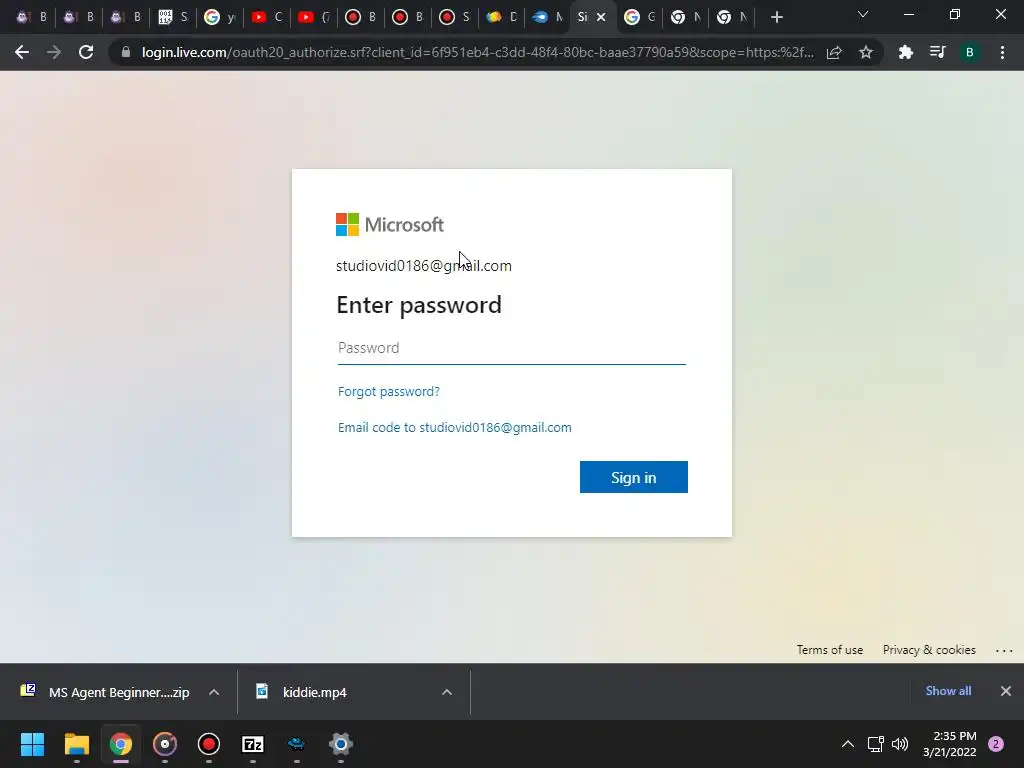This screenshot has width=1024, height=768.
Task: Switch to the YouTube tab labeled C
Action: (266, 17)
